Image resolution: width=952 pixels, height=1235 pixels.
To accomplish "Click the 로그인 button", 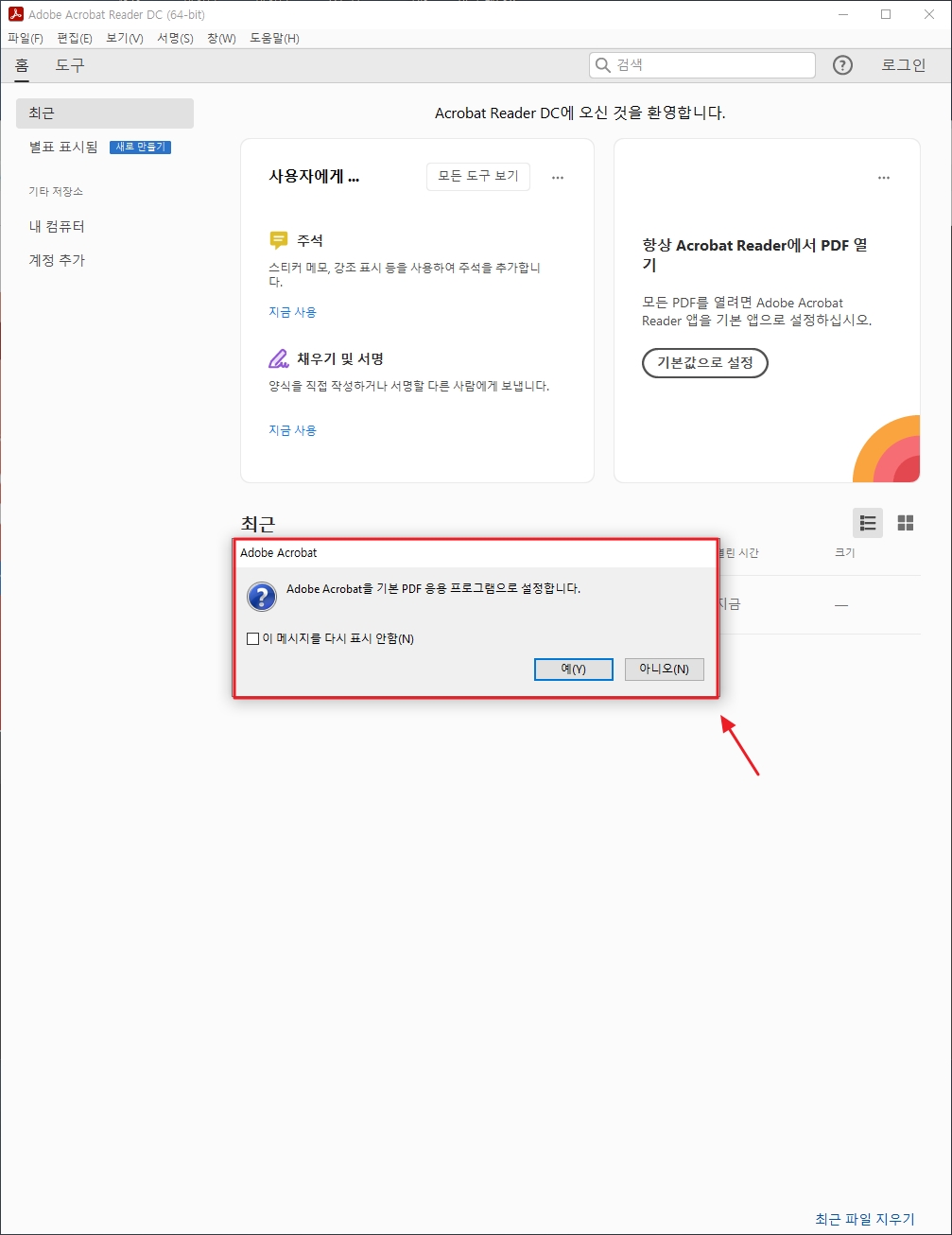I will pyautogui.click(x=904, y=65).
